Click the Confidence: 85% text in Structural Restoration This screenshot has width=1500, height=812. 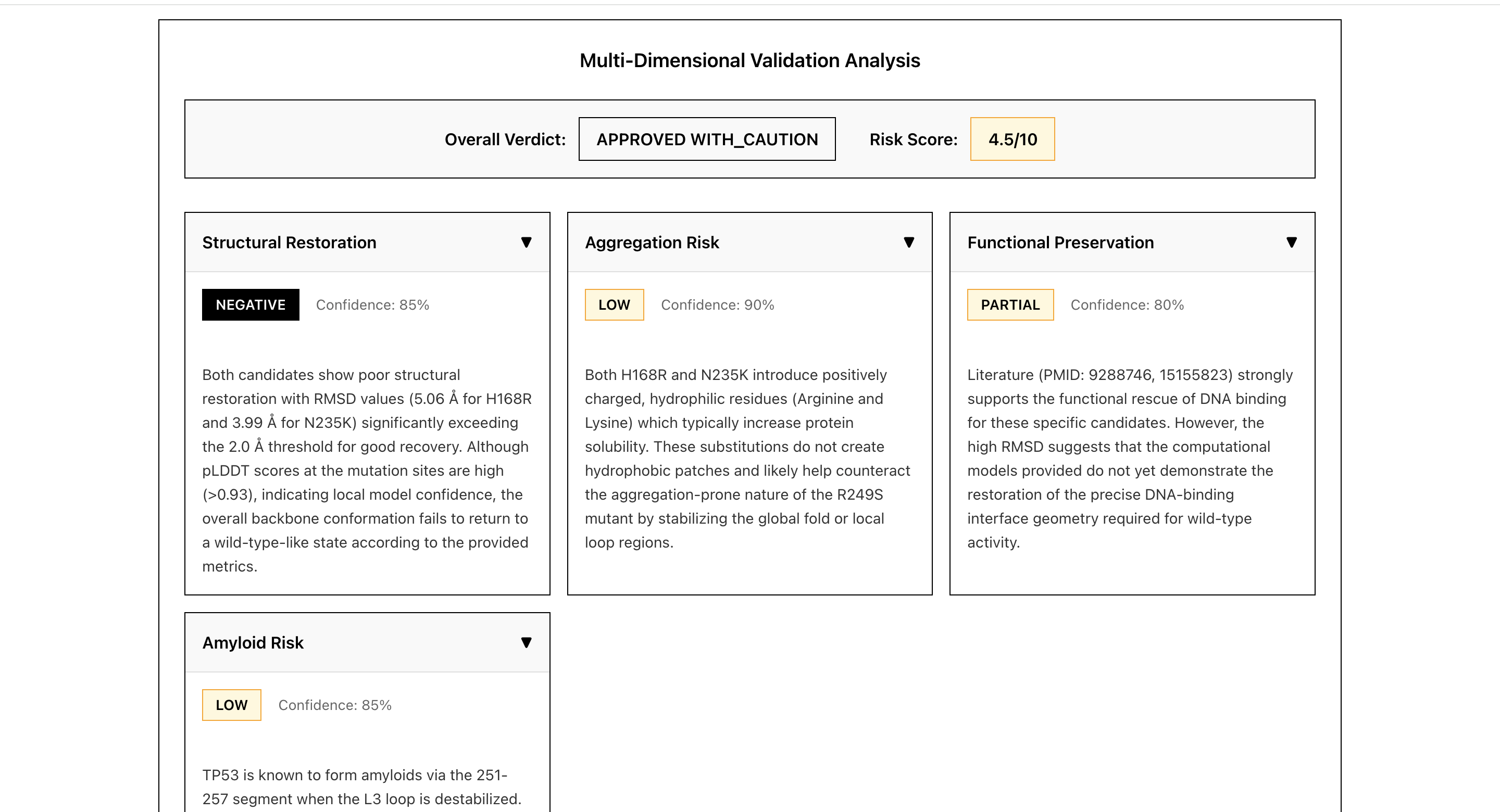click(372, 304)
